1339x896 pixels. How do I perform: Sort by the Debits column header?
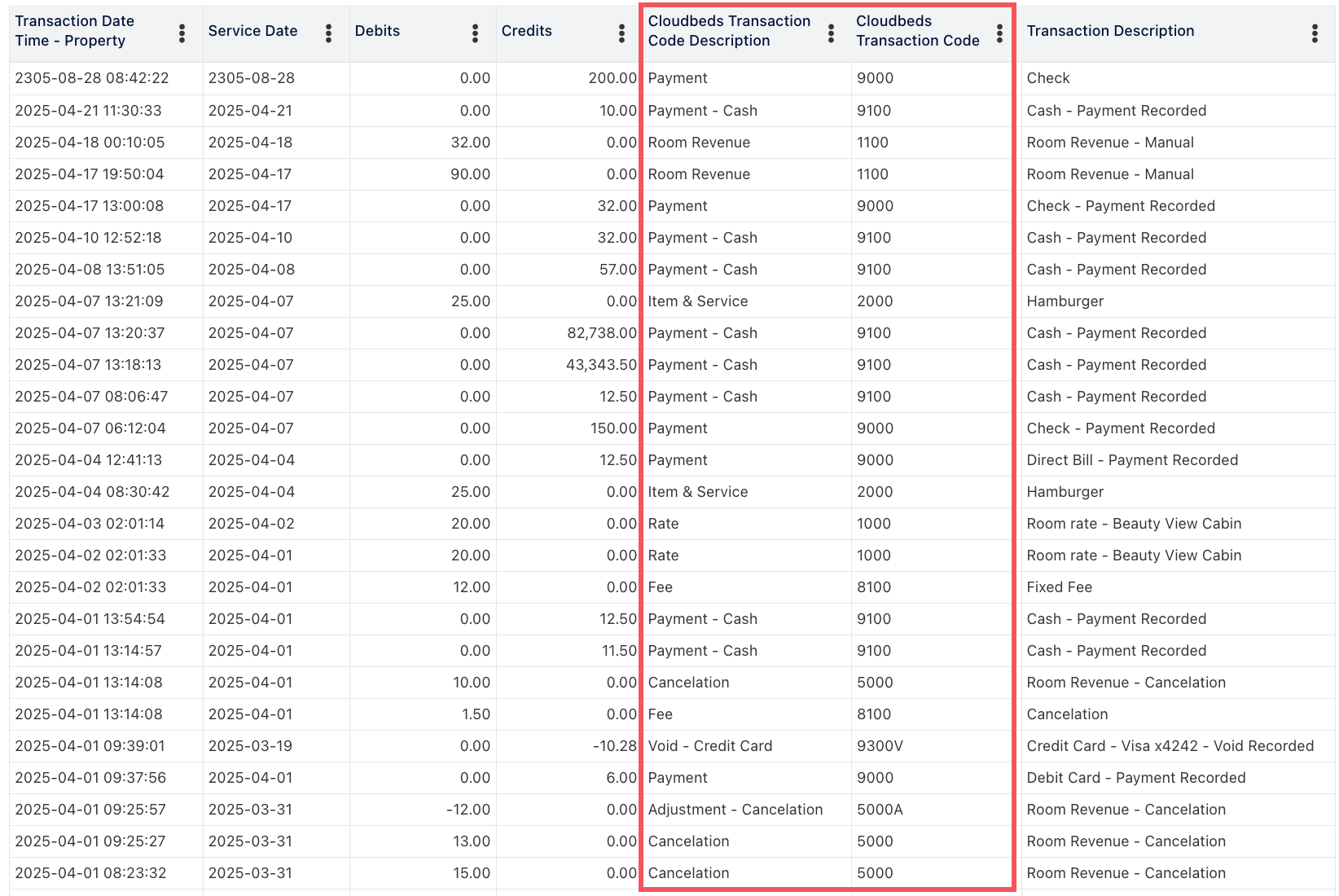[377, 31]
